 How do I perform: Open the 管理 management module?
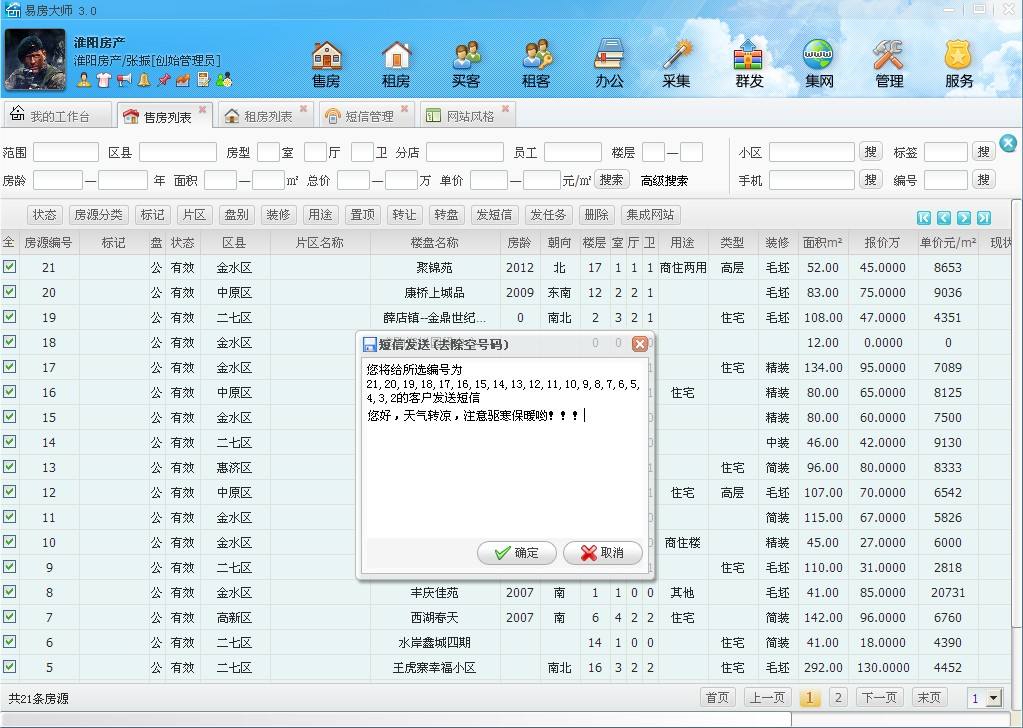[x=888, y=60]
